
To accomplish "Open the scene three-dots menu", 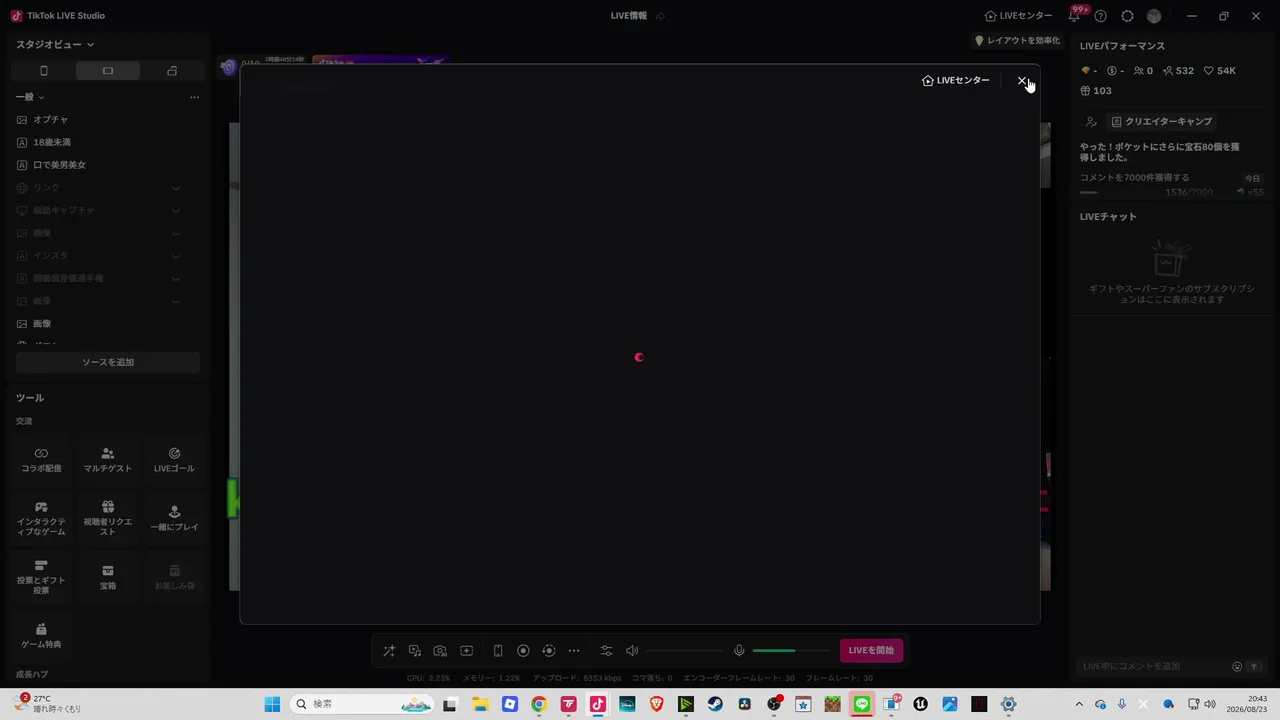I will pos(194,97).
